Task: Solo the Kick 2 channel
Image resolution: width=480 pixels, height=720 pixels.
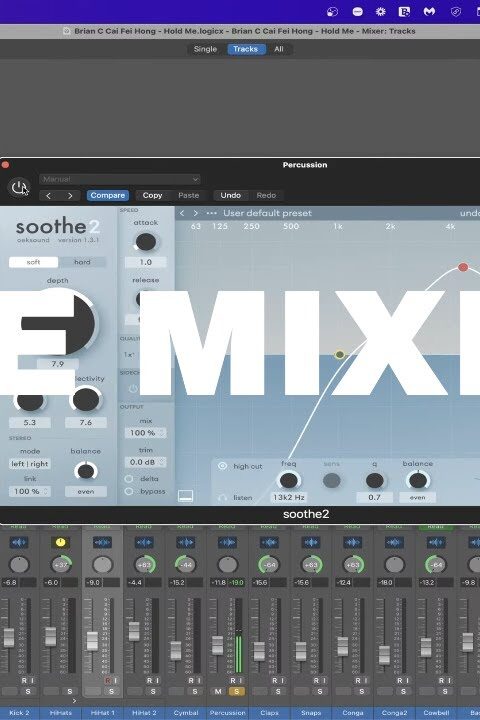Action: [x=28, y=691]
